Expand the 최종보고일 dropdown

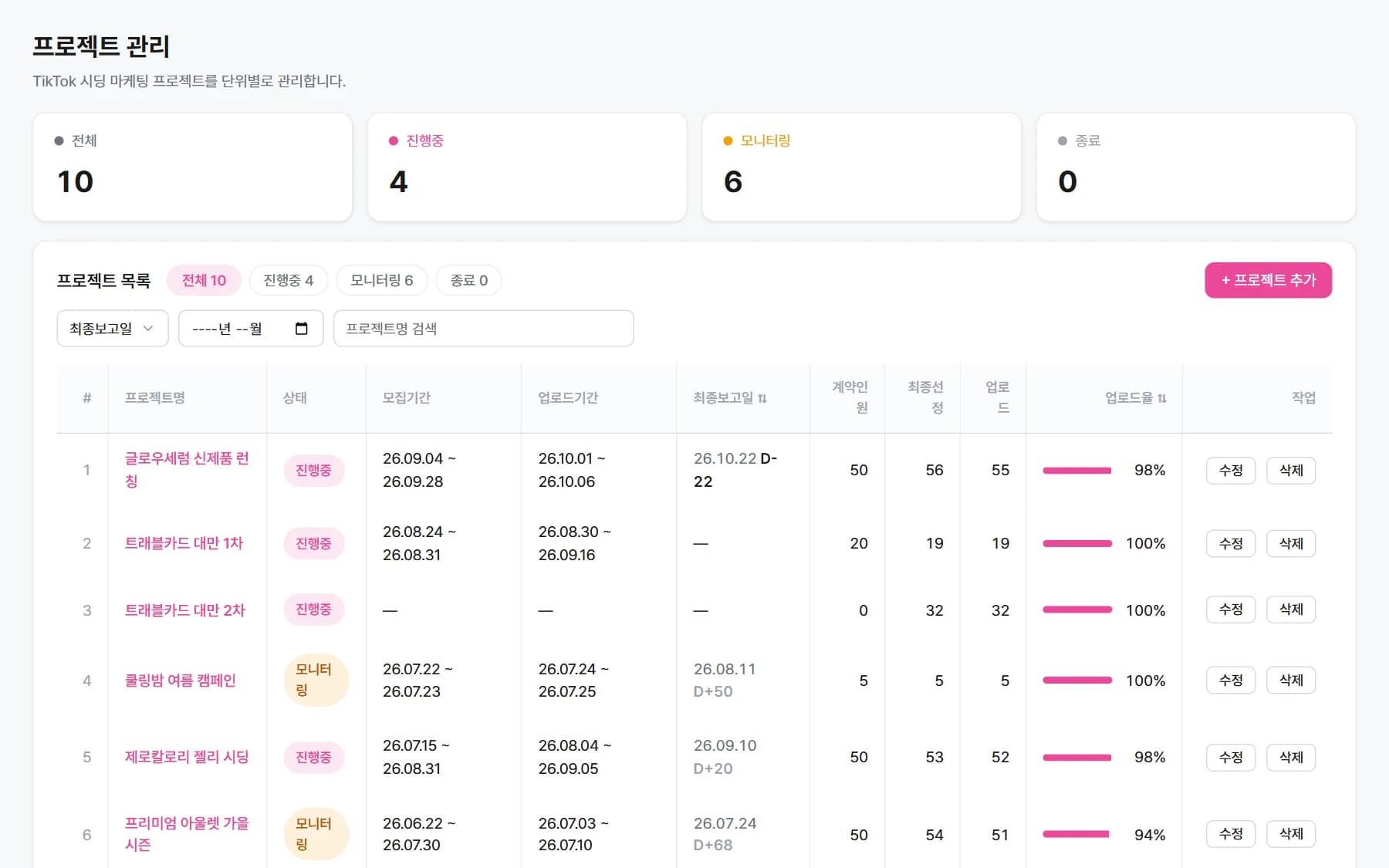point(113,329)
